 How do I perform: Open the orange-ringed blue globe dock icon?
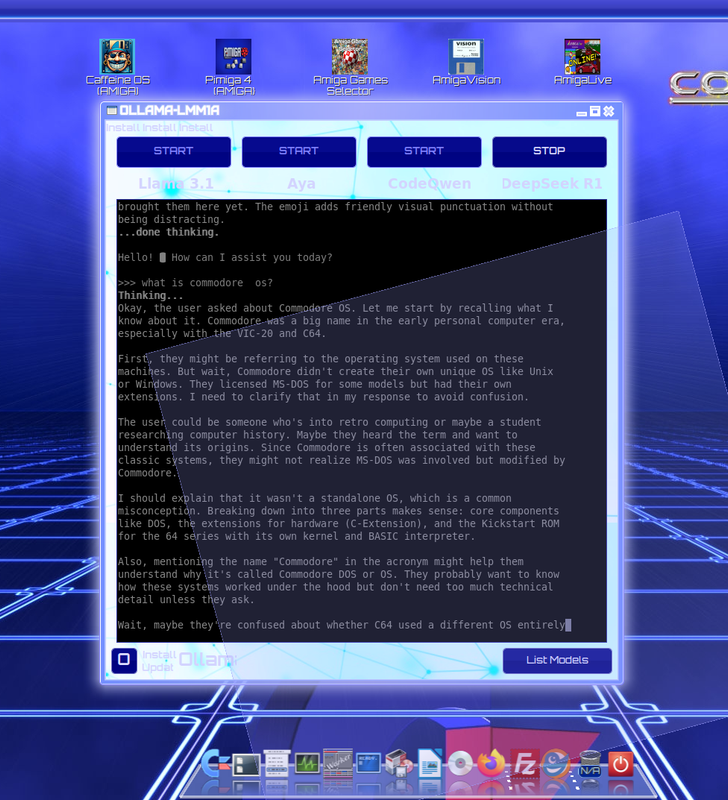(556, 764)
